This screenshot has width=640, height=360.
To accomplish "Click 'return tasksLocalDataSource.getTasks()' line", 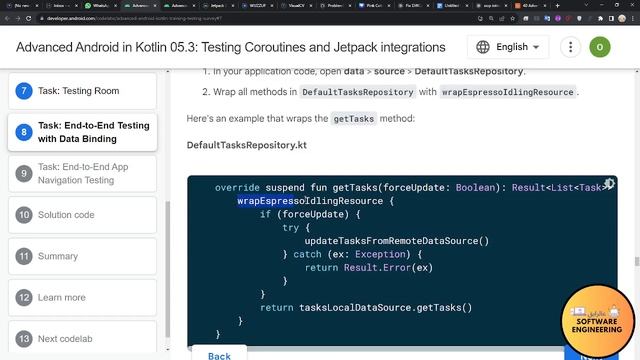I will tap(366, 307).
